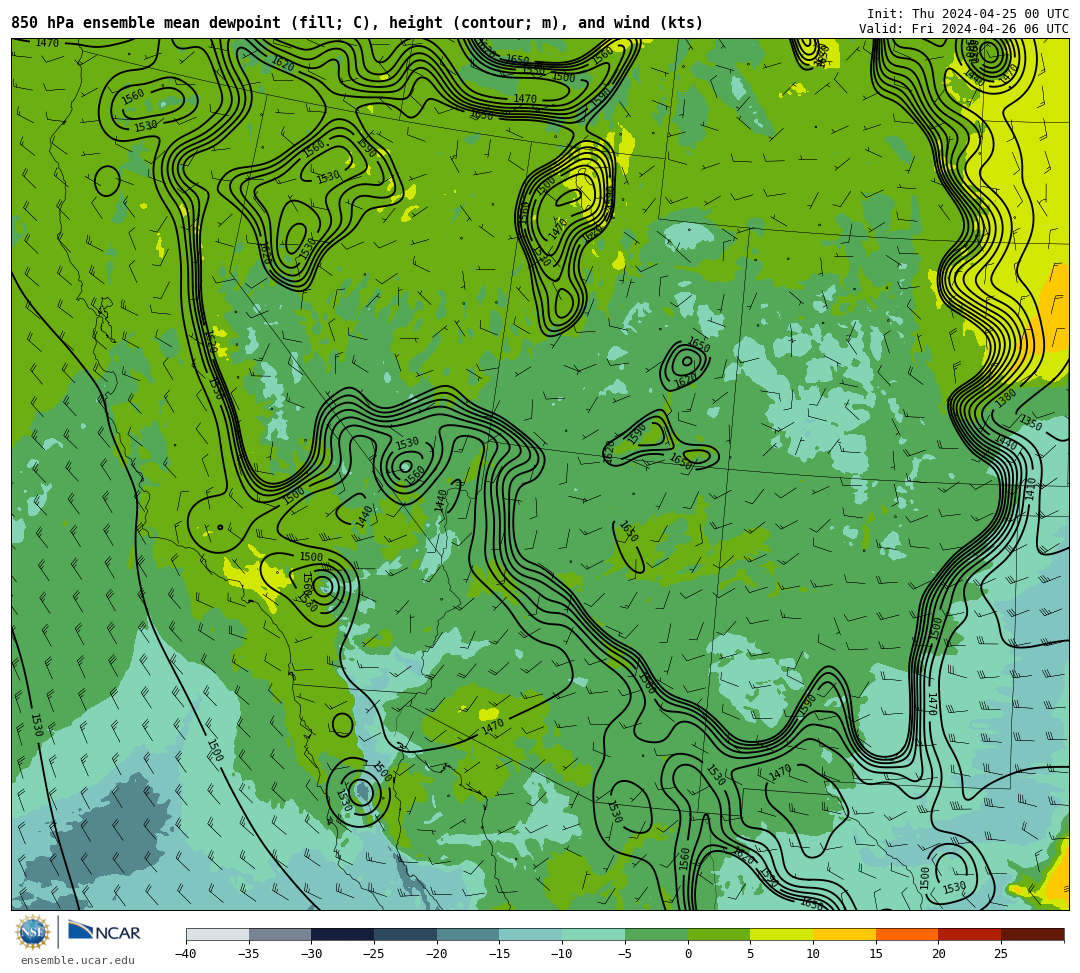Click the Init: Thu 2024-04-25 00 UTC text

coord(968,14)
